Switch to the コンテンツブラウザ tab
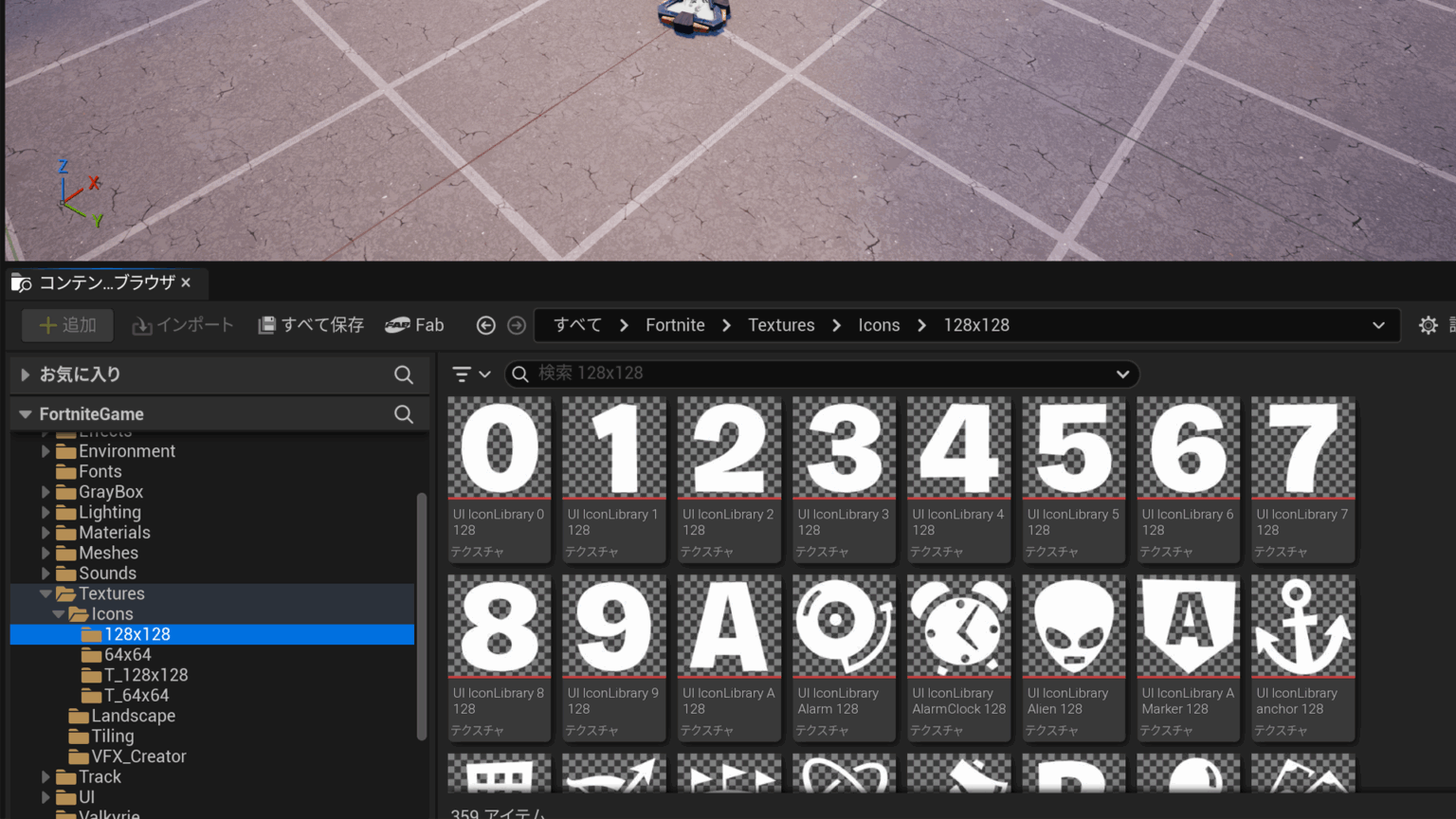1456x819 pixels. pyautogui.click(x=104, y=282)
